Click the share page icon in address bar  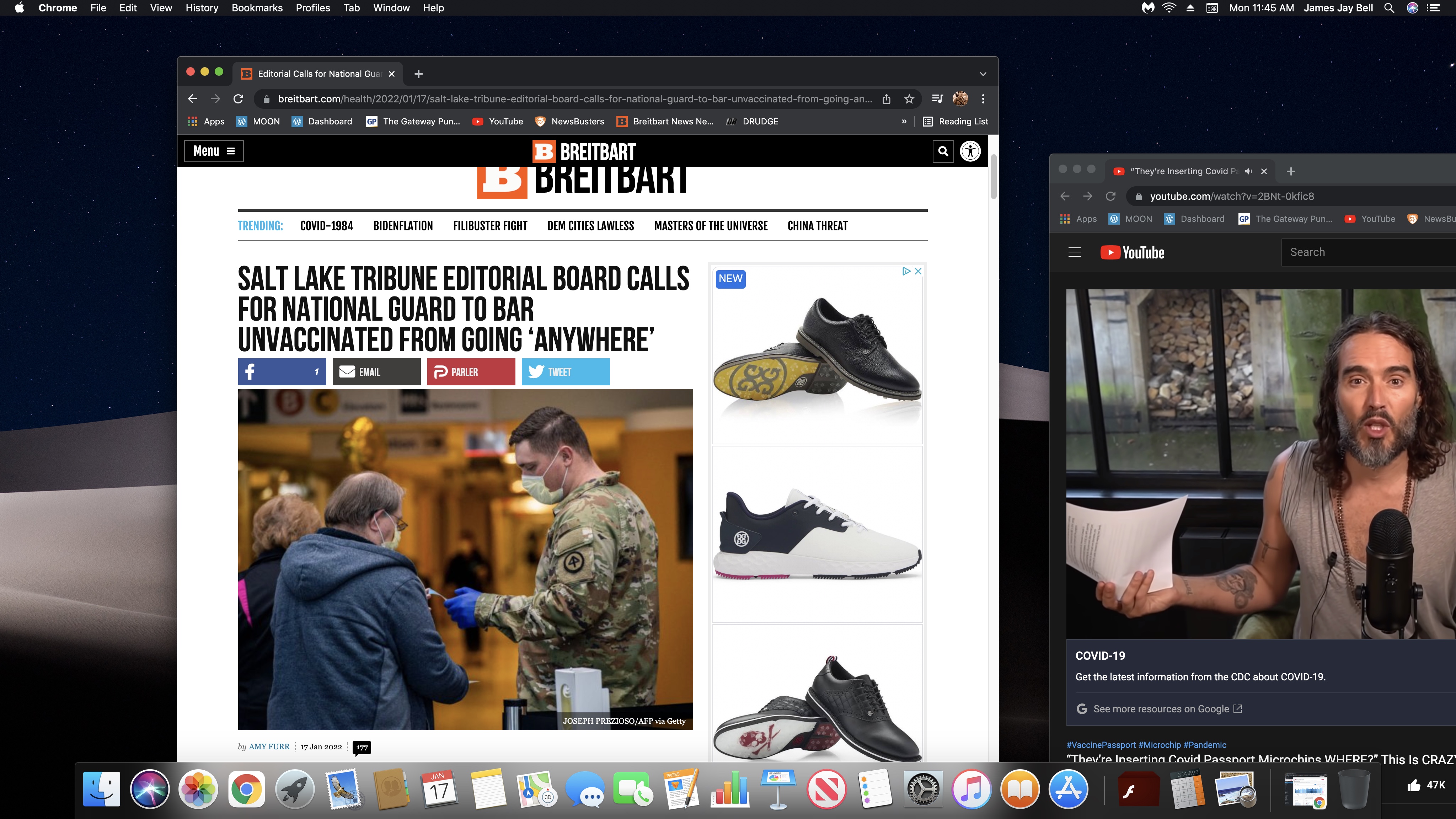(886, 99)
